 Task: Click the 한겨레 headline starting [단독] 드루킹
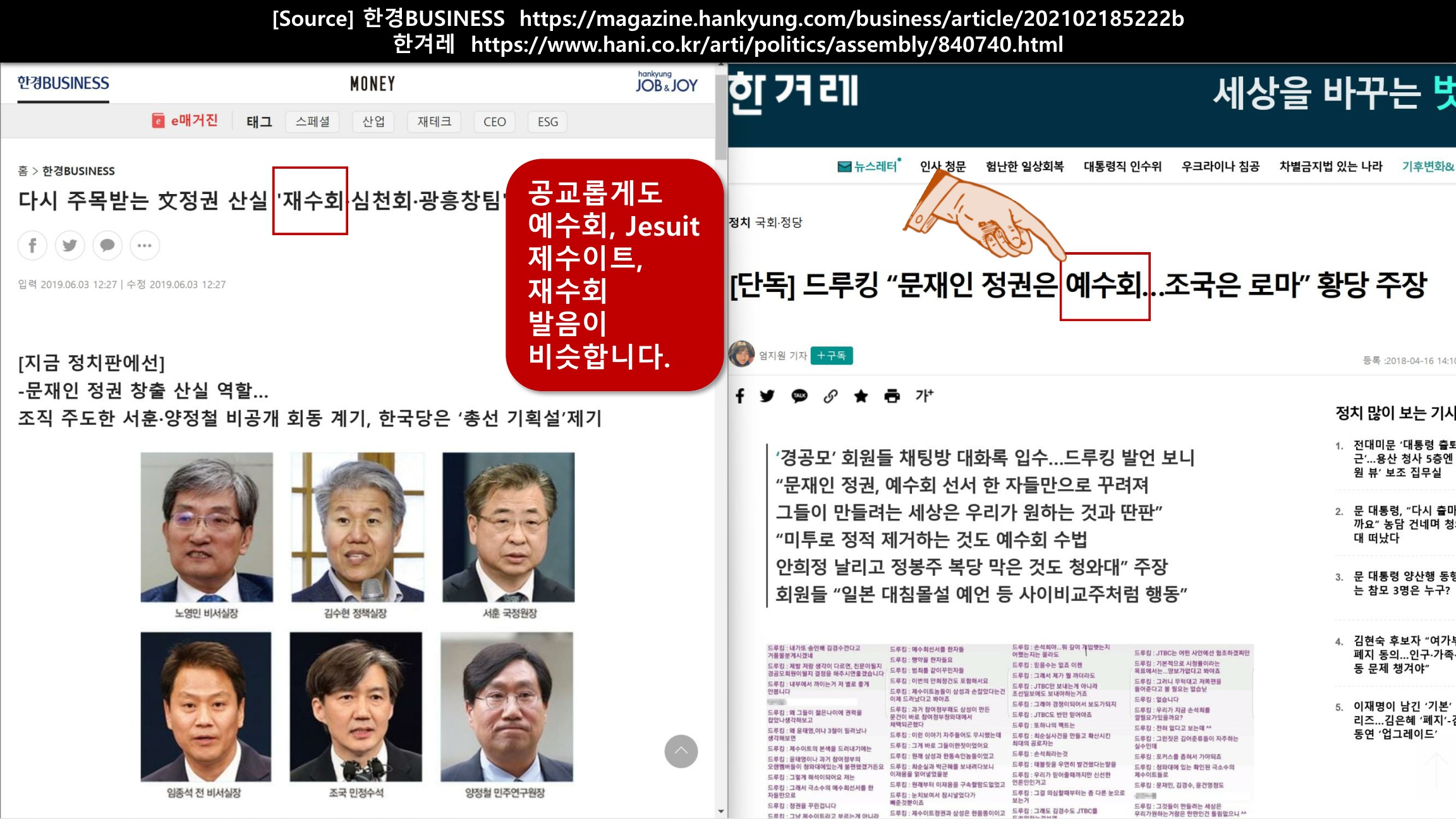1078,285
